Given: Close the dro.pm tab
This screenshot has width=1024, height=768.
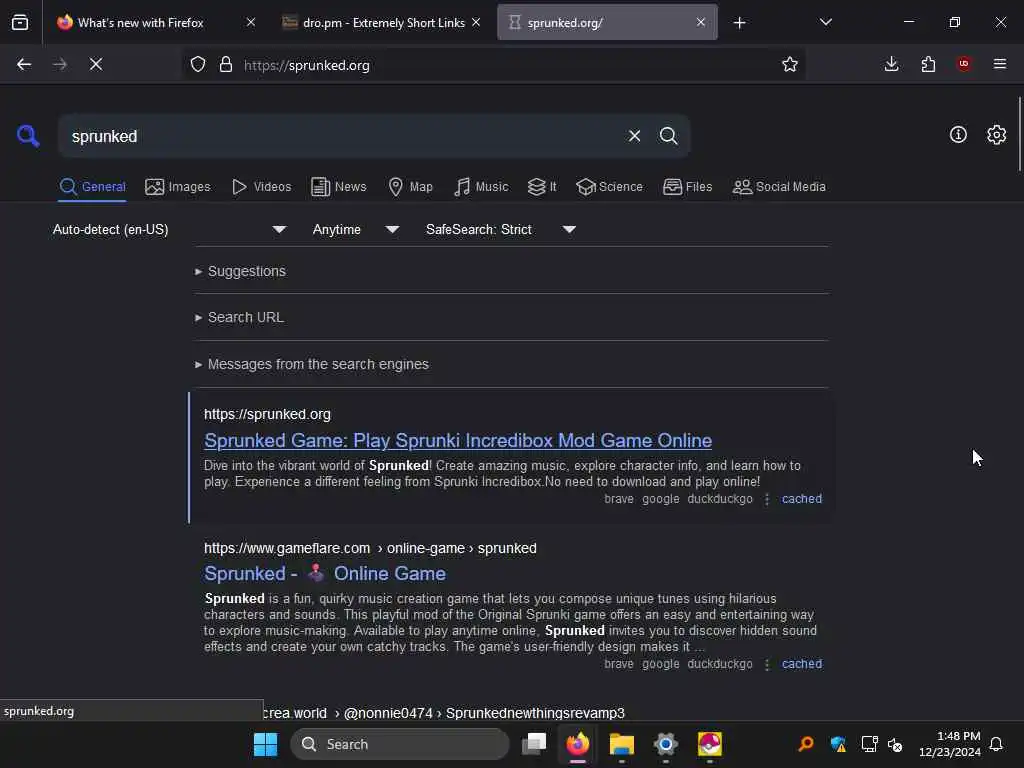Looking at the screenshot, I should [x=476, y=22].
